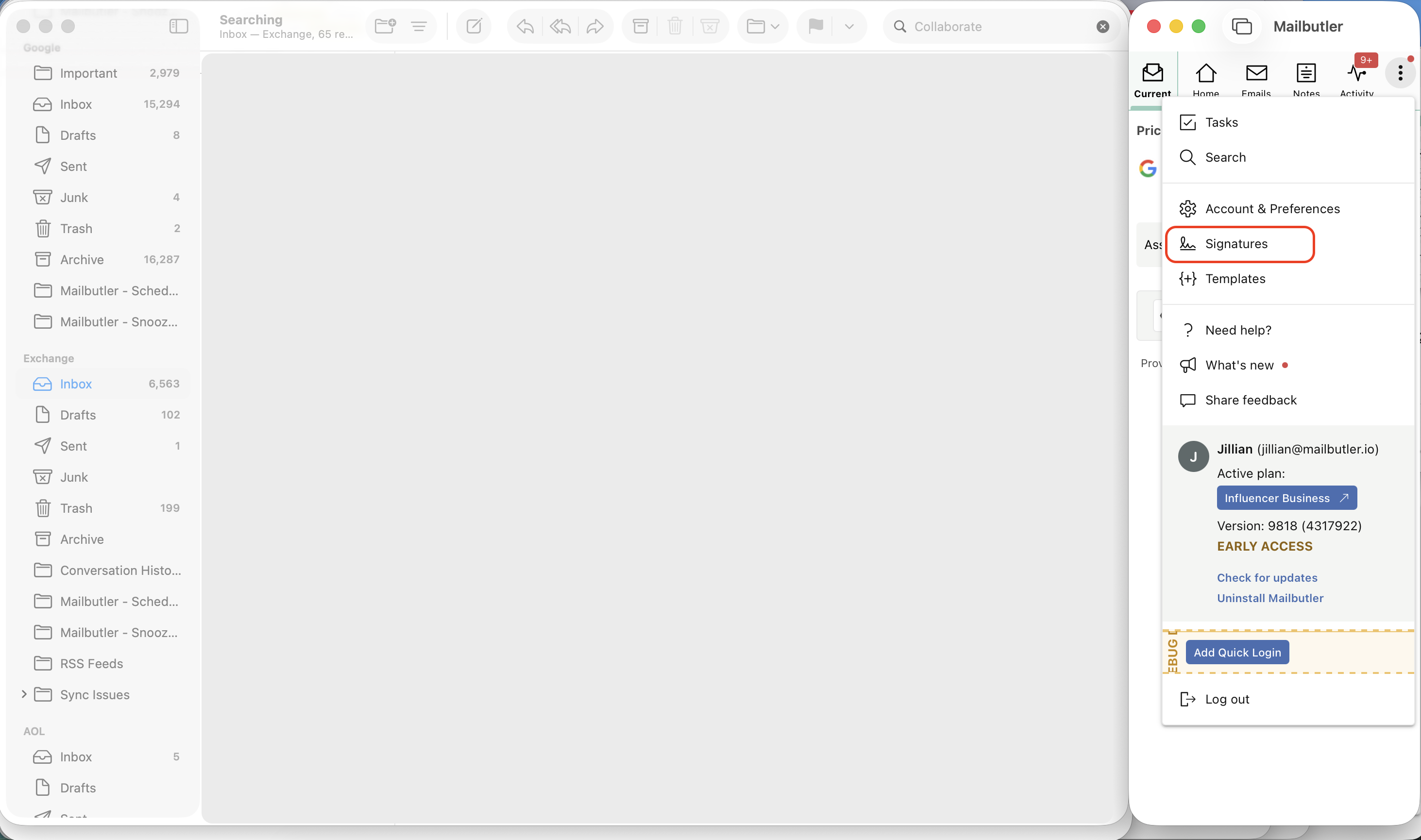
Task: Open the filter messages icon
Action: click(x=419, y=26)
